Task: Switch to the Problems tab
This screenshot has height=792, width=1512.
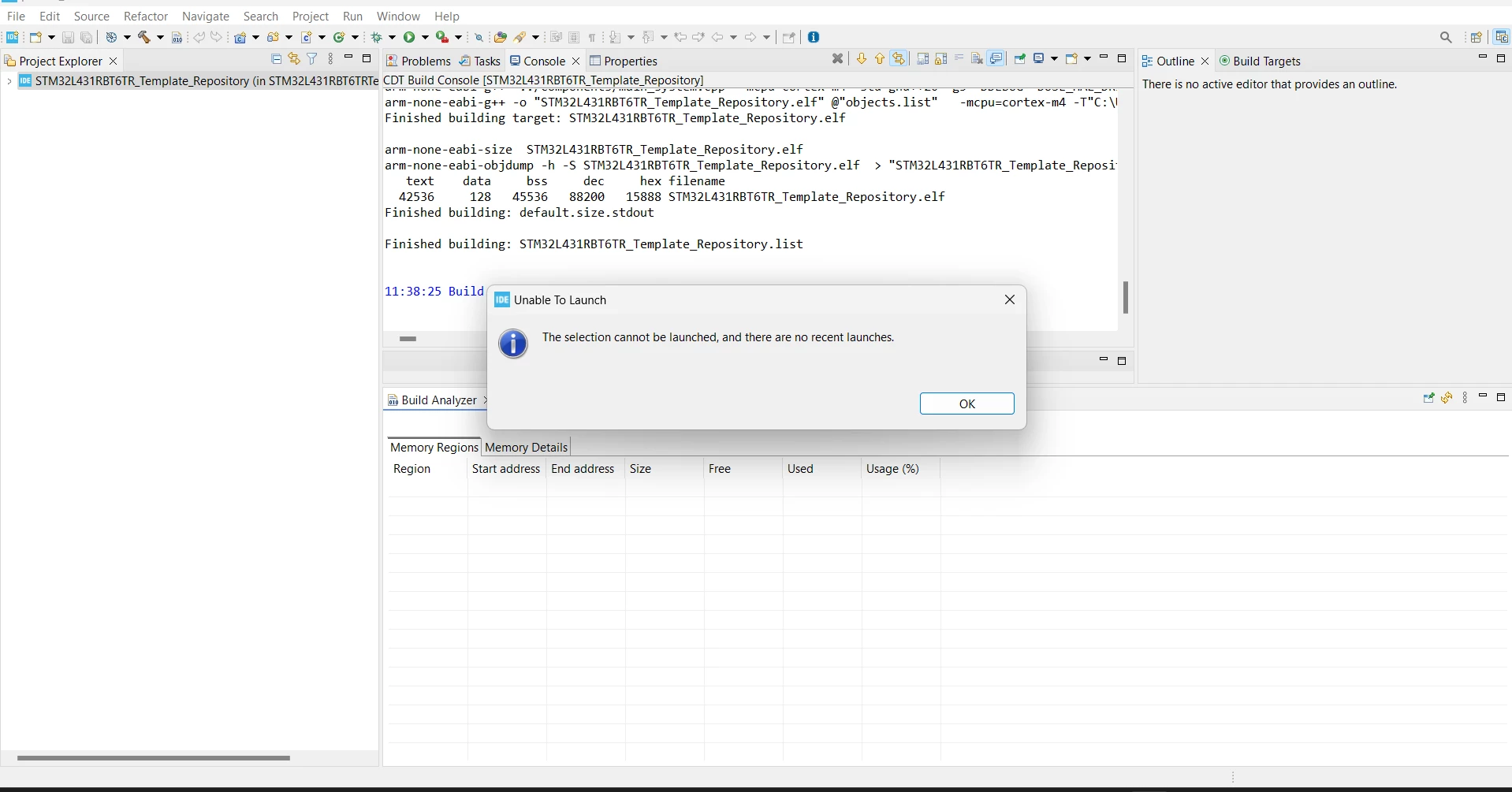Action: tap(418, 61)
